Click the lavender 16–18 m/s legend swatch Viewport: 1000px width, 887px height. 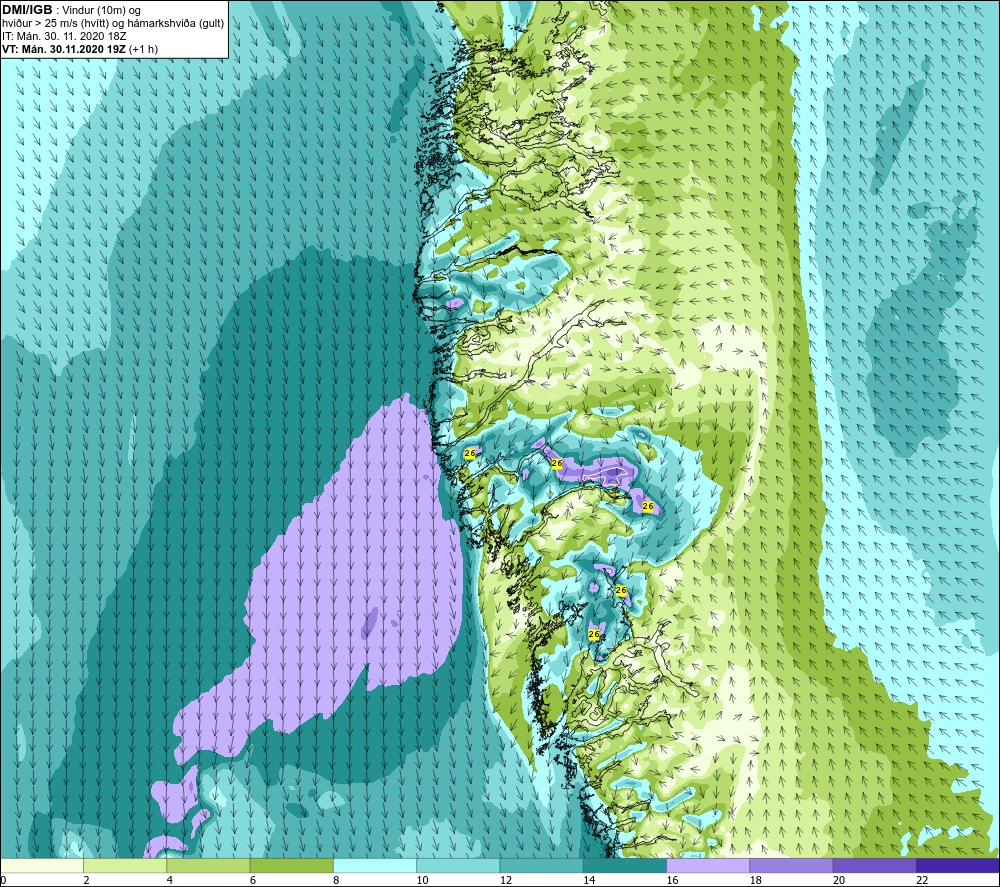point(708,865)
